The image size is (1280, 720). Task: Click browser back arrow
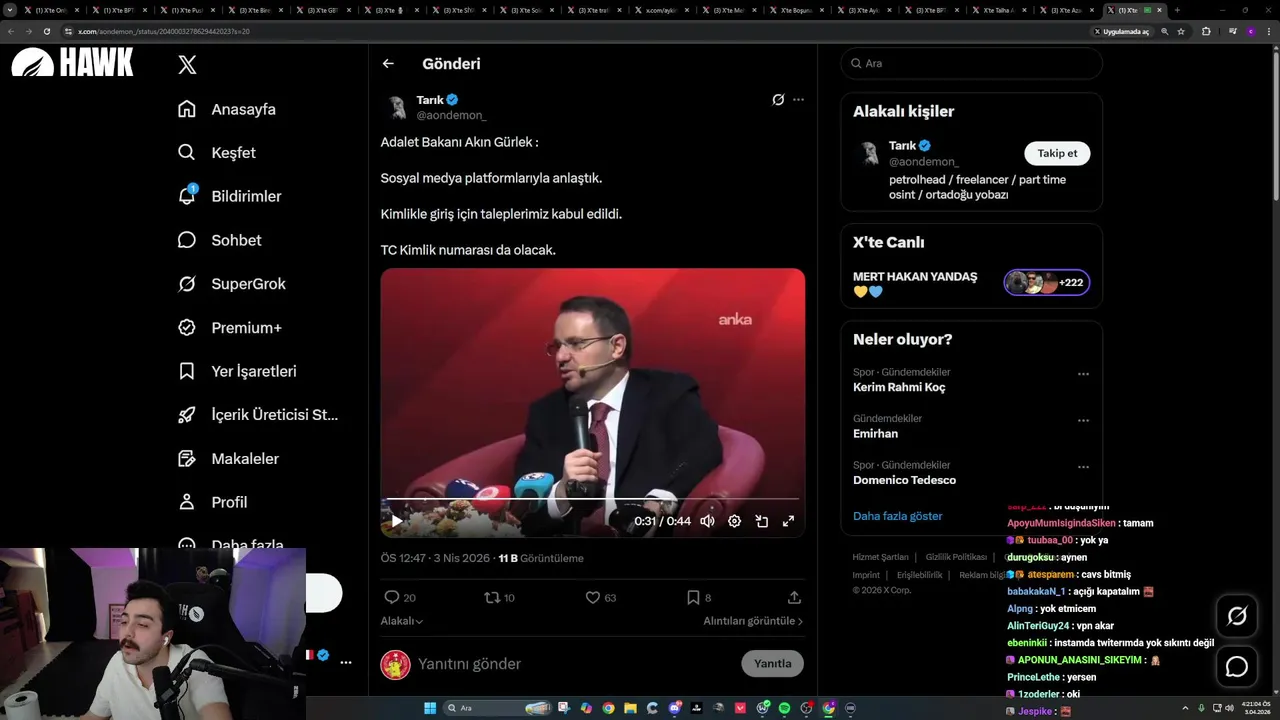(11, 31)
